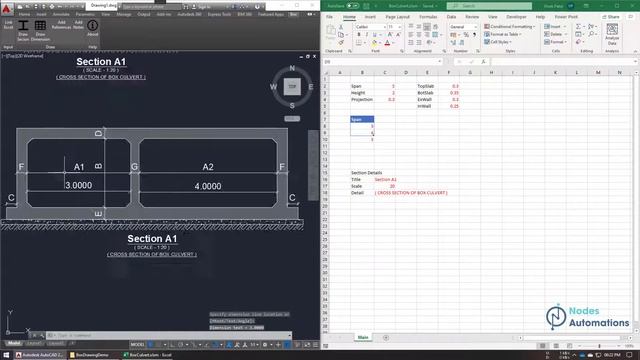The width and height of the screenshot is (640, 360).
Task: Toggle grid display in AutoCAD status bar
Action: coord(151,345)
